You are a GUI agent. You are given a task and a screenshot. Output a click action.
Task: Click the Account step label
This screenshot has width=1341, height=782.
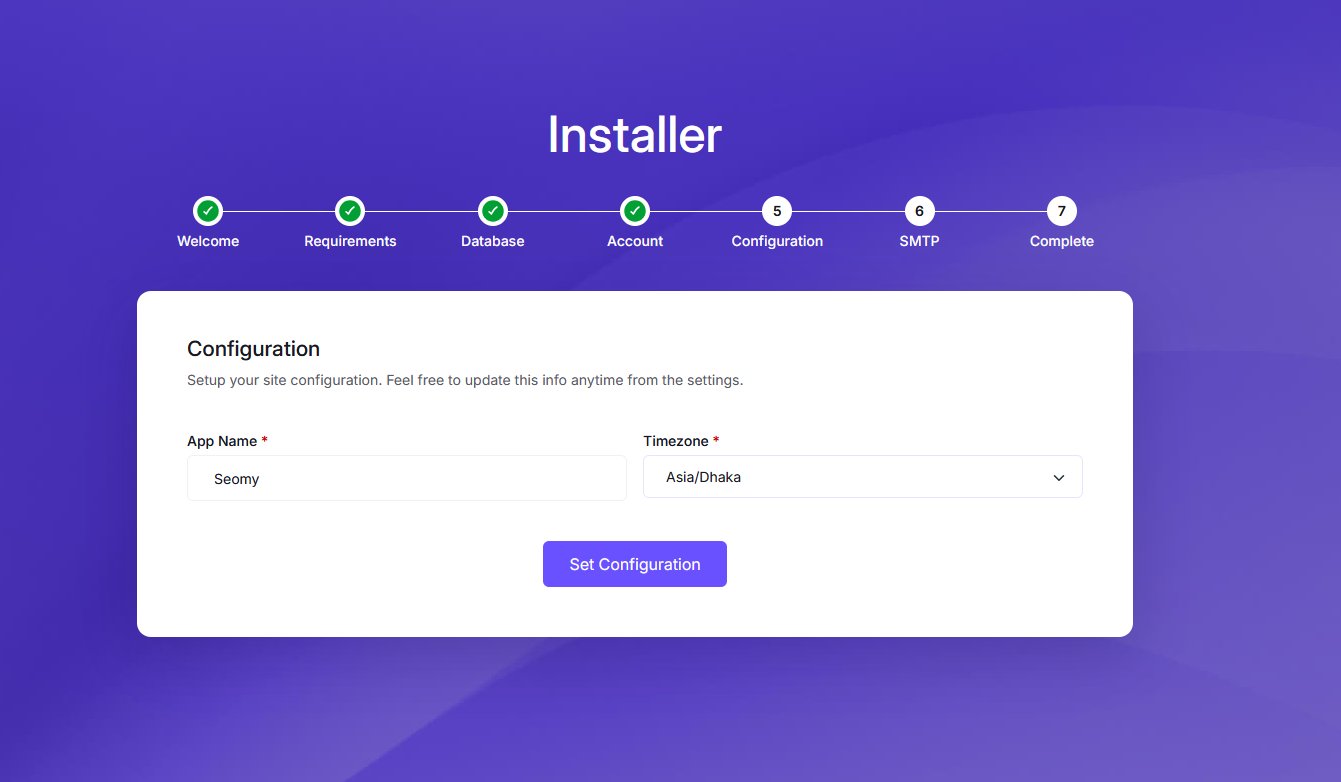(635, 241)
